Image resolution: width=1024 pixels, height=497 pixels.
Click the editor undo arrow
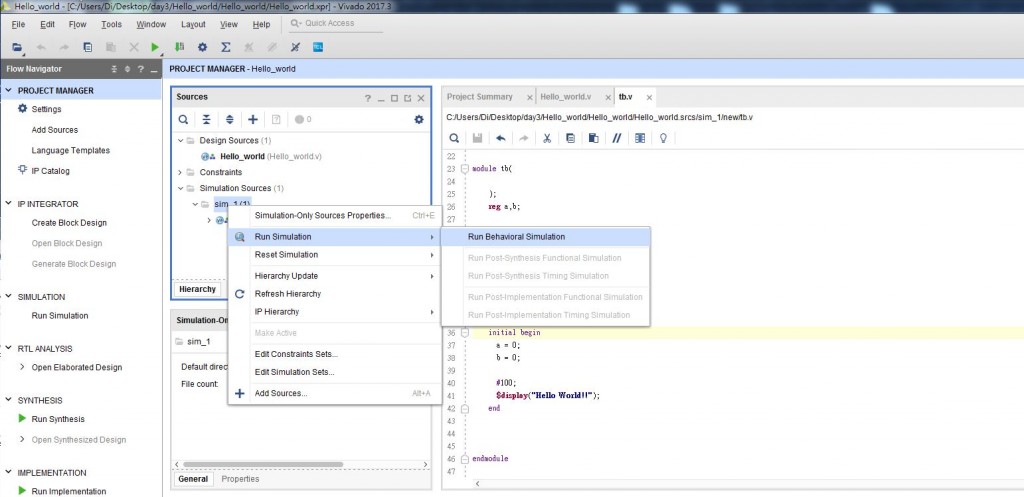click(x=500, y=138)
